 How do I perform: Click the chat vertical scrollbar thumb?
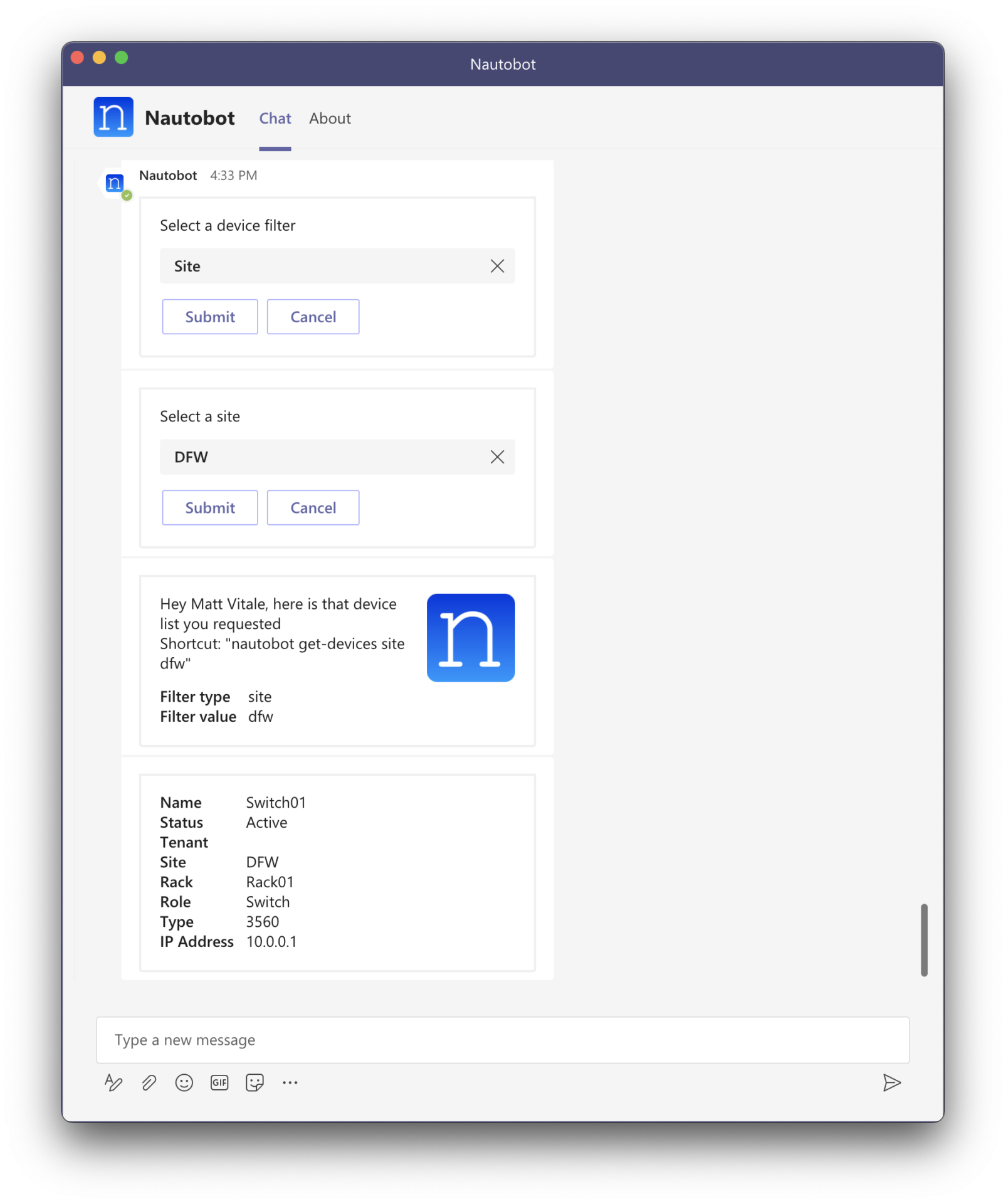(924, 940)
